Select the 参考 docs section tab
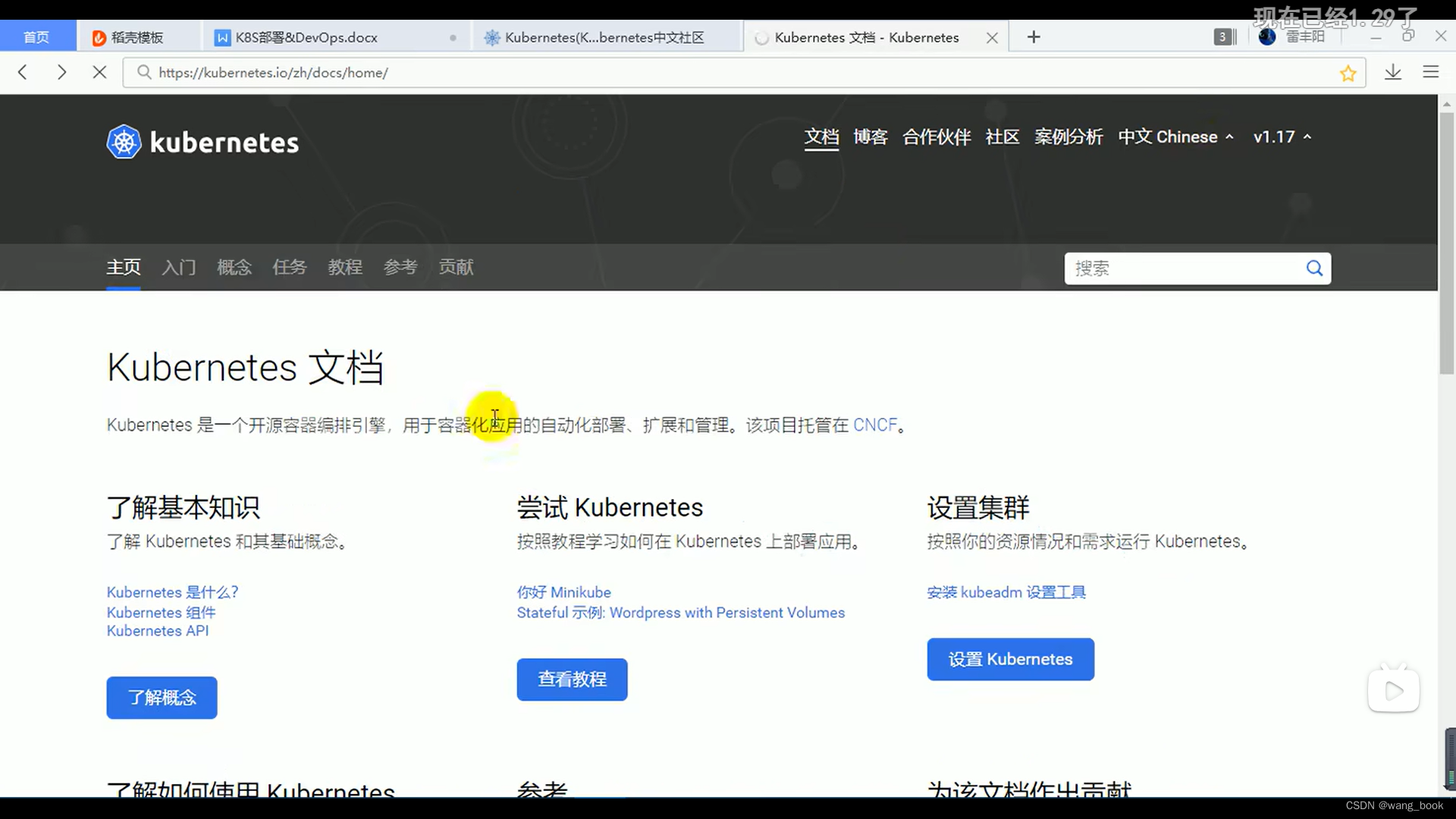This screenshot has height=819, width=1456. 400,267
